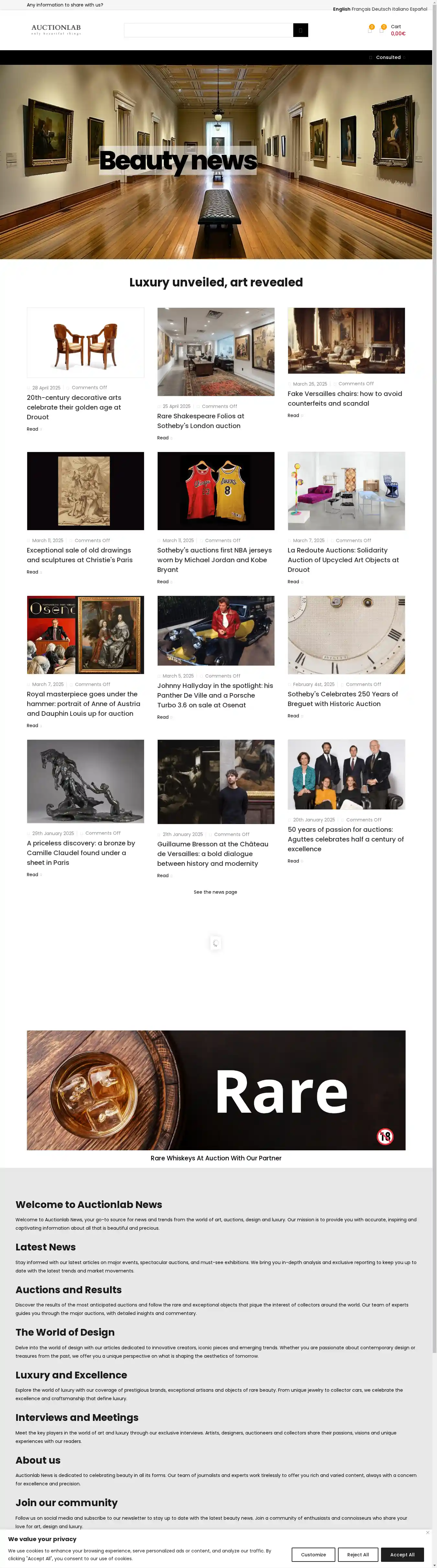Image resolution: width=437 pixels, height=1568 pixels.
Task: Open the shopping cart icon beside Cart
Action: 382,29
